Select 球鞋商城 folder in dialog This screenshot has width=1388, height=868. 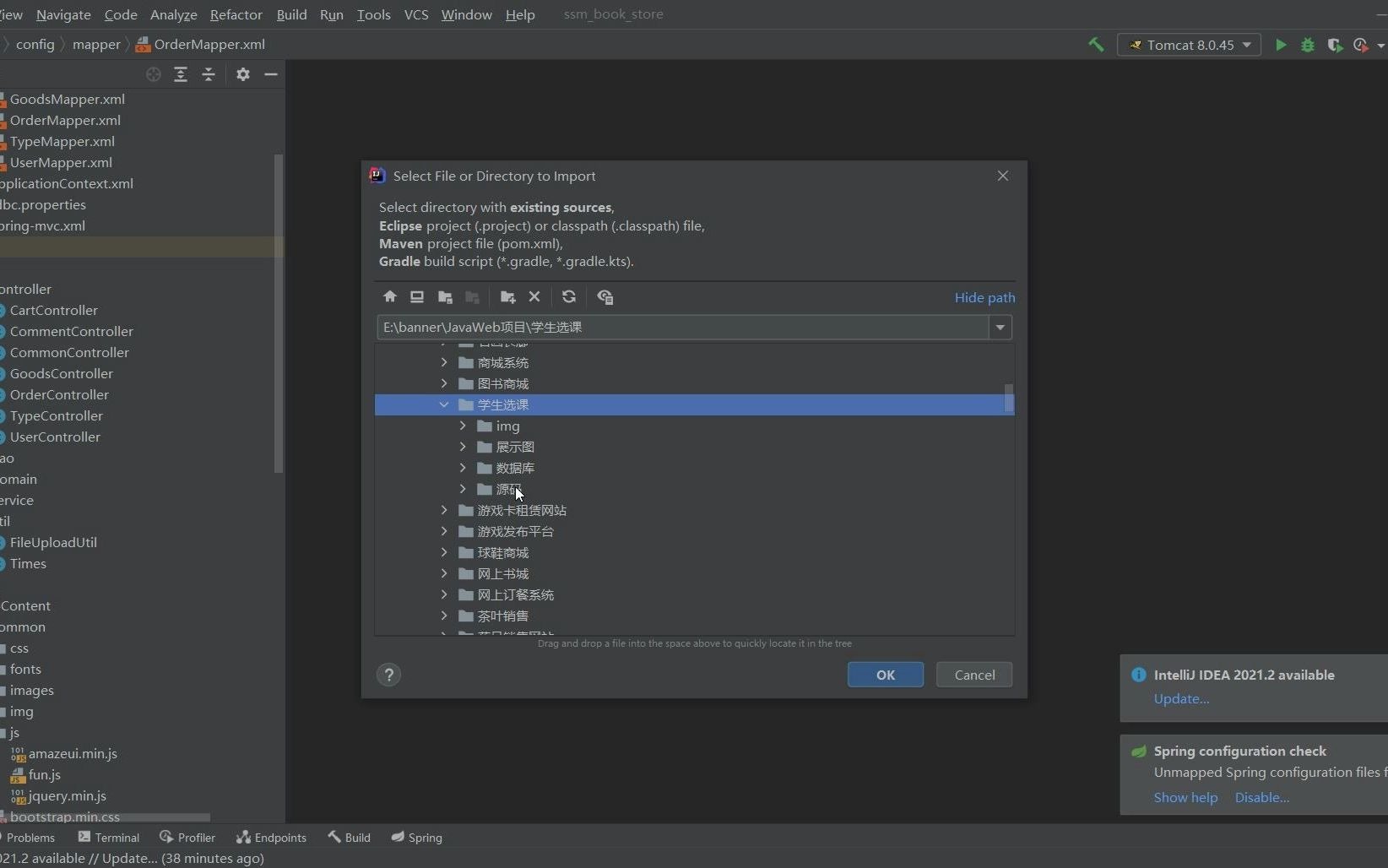503,552
